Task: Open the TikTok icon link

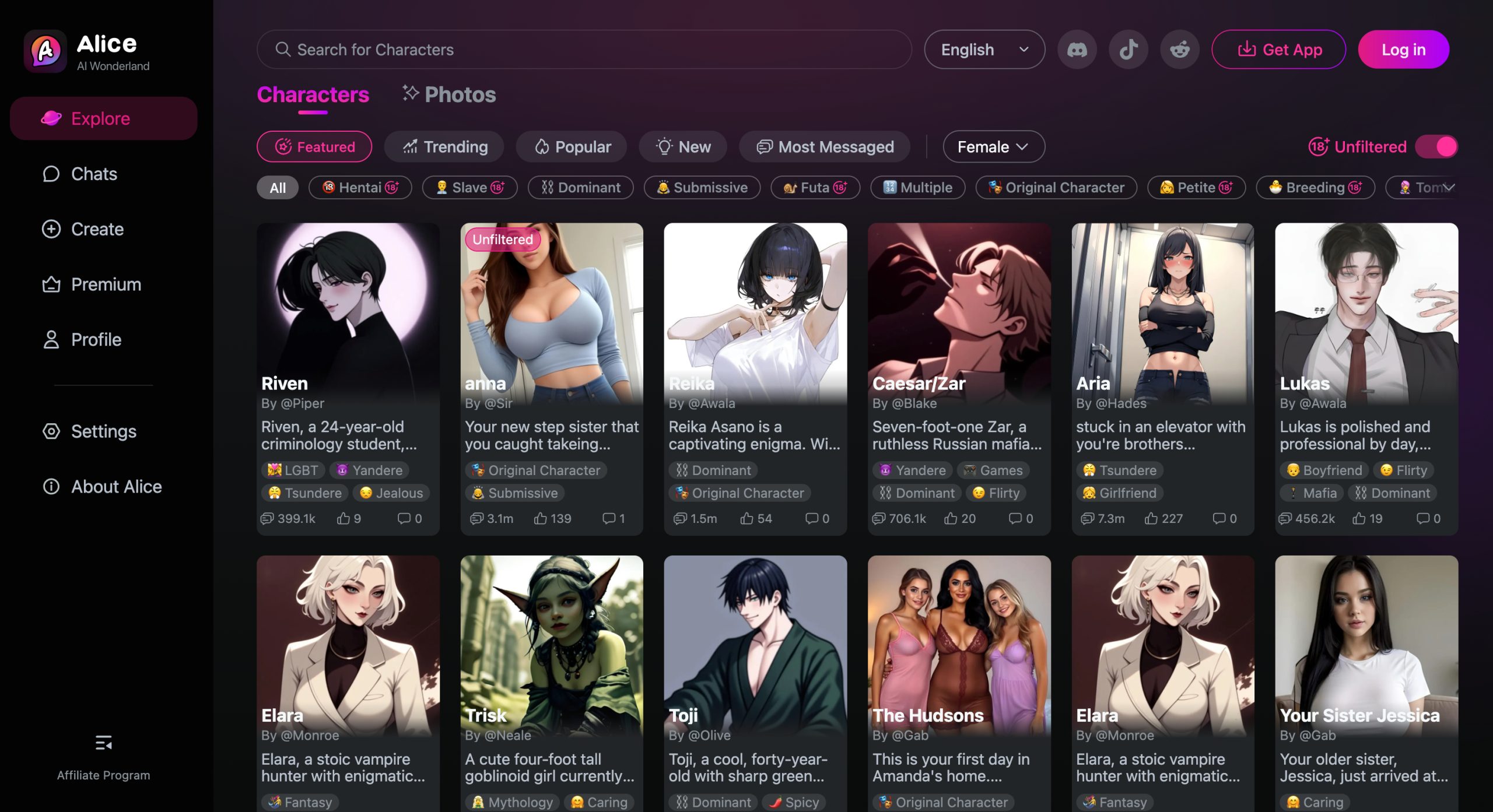Action: (1128, 50)
